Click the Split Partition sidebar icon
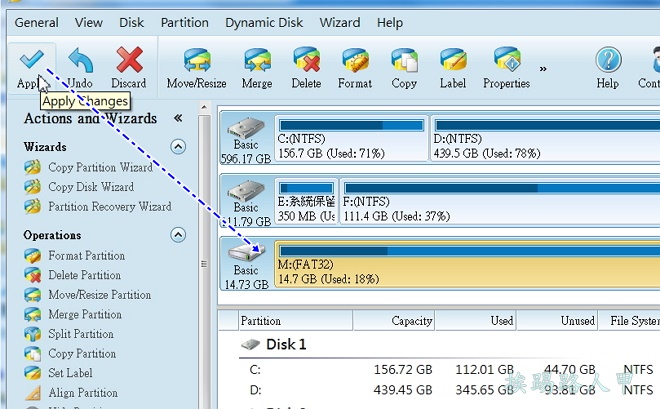This screenshot has height=409, width=660. 32,334
